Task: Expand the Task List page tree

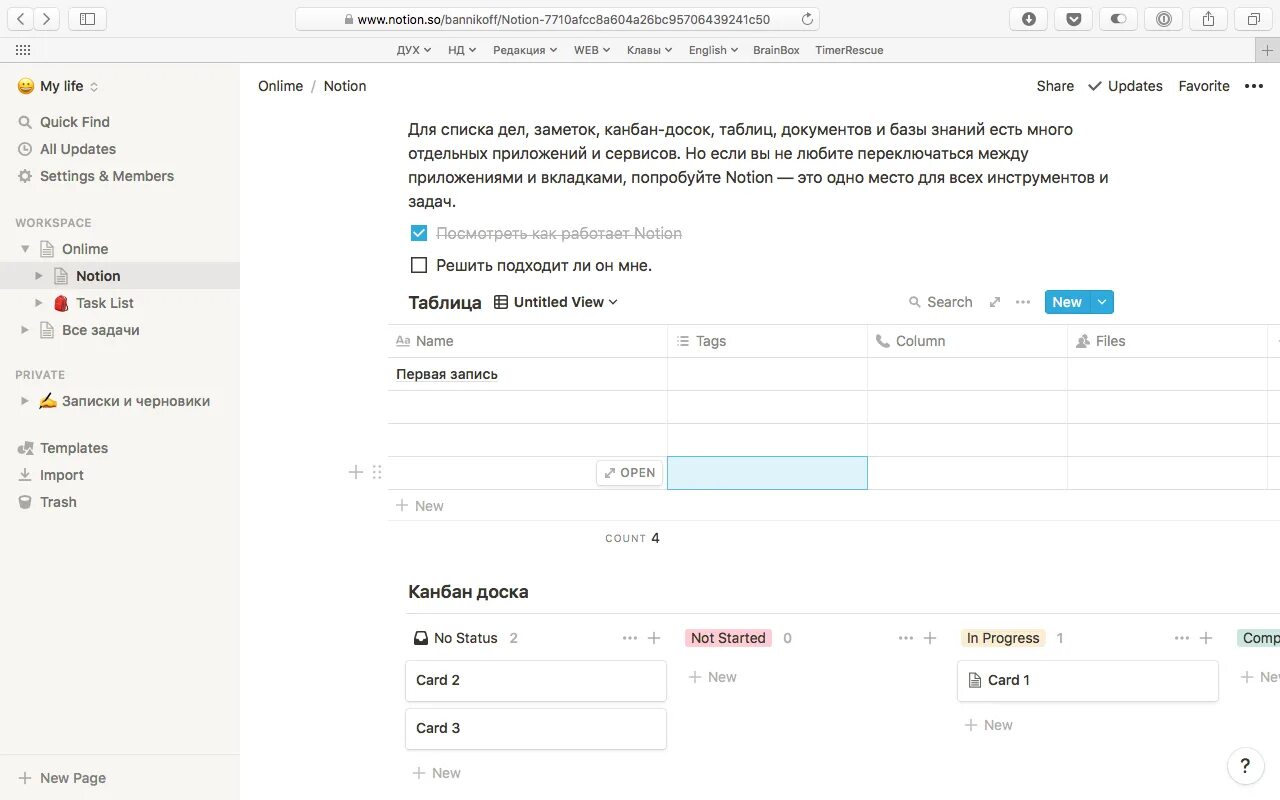Action: coord(39,303)
